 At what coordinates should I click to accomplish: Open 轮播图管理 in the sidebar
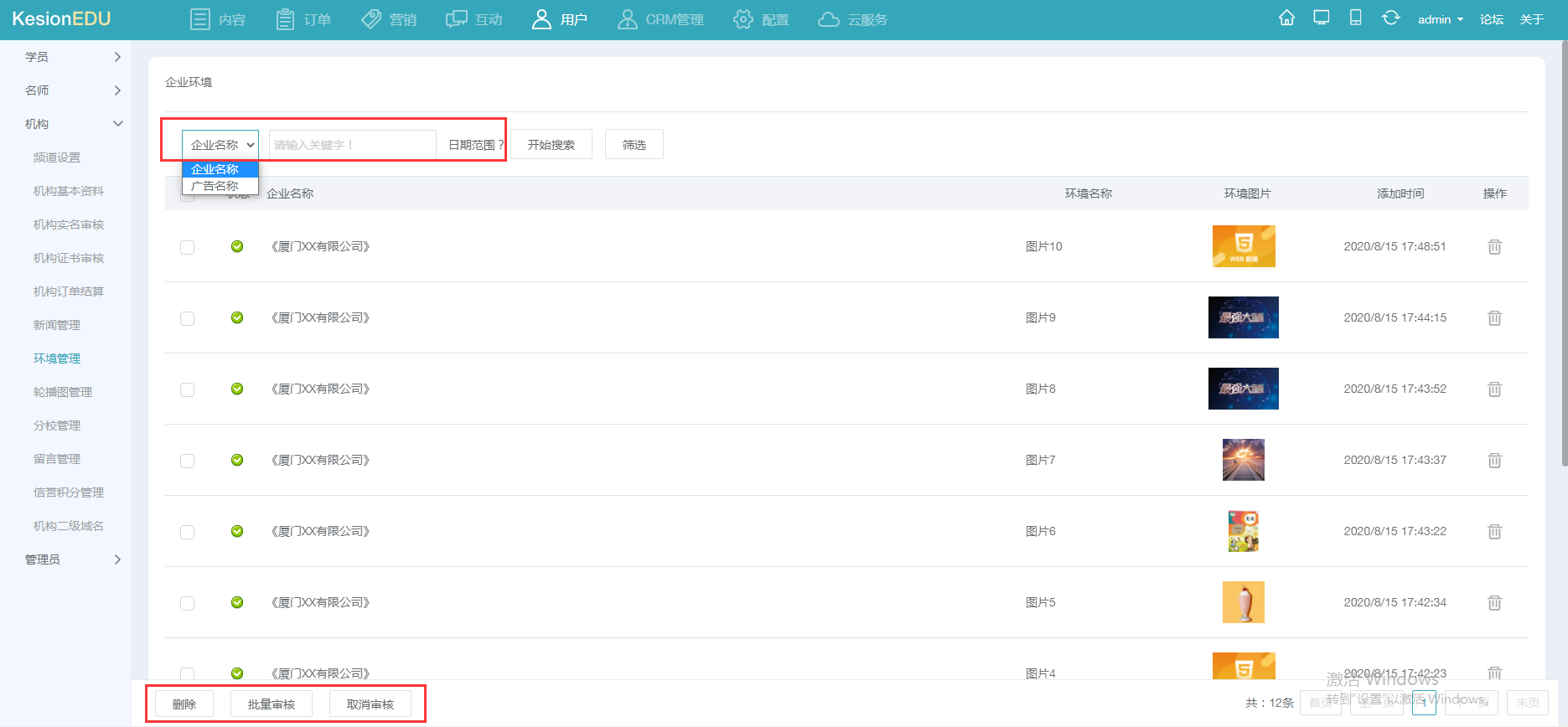pos(63,392)
